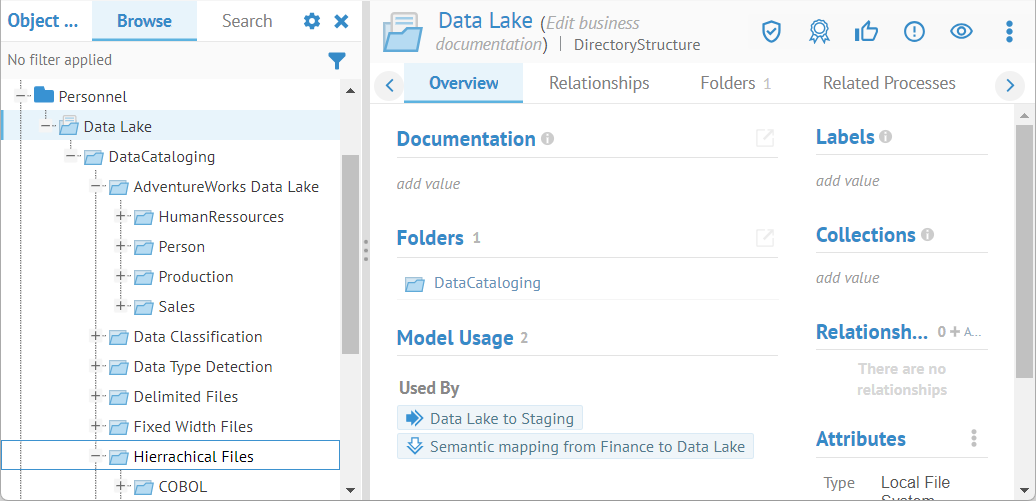This screenshot has width=1036, height=501.
Task: Click the endorse thumbs-up icon
Action: click(866, 32)
